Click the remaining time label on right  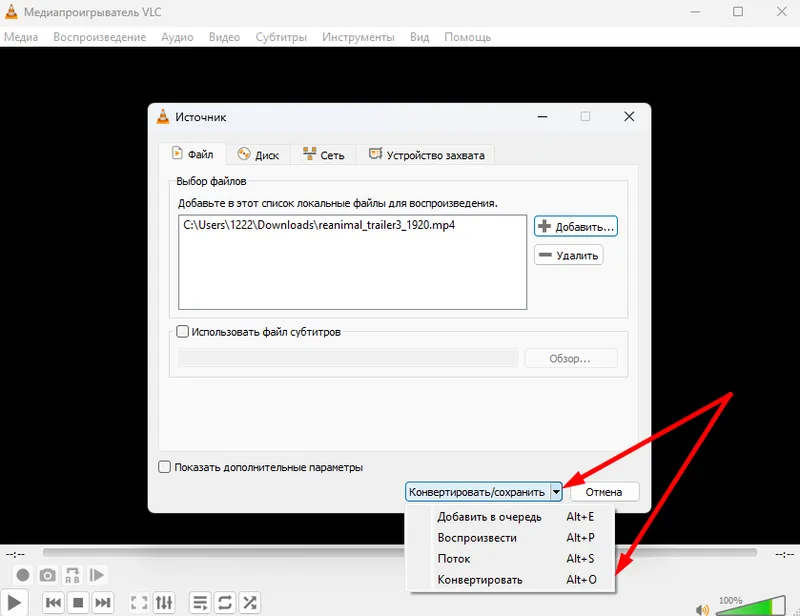784,554
